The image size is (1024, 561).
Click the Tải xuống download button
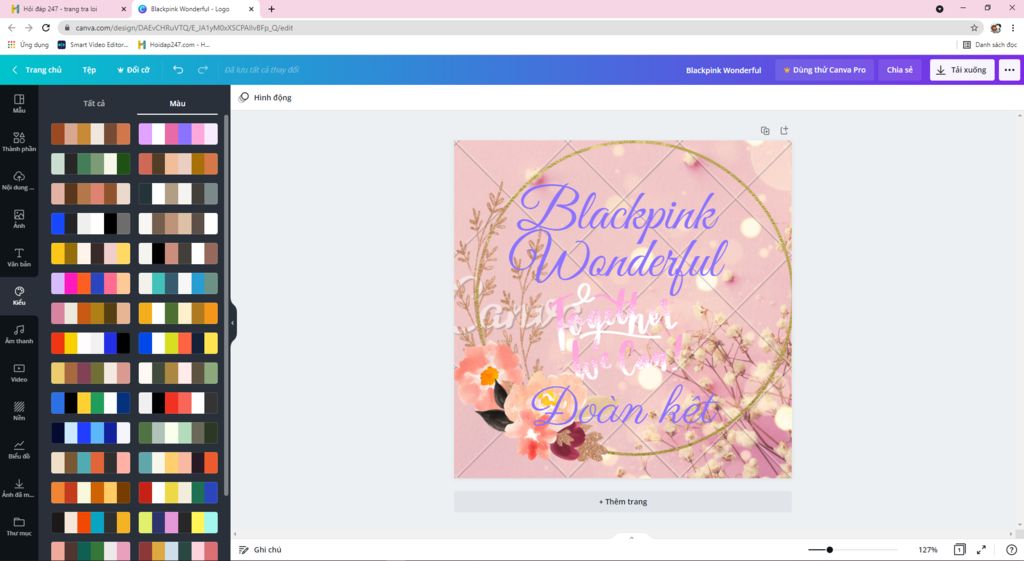coord(961,70)
